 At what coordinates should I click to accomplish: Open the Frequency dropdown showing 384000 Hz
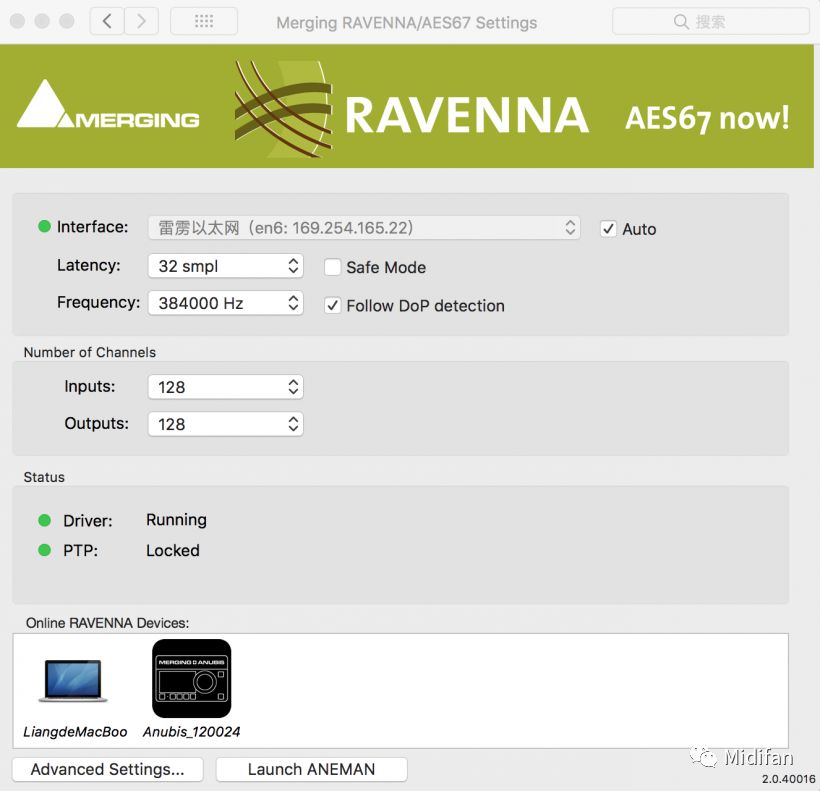click(x=225, y=303)
